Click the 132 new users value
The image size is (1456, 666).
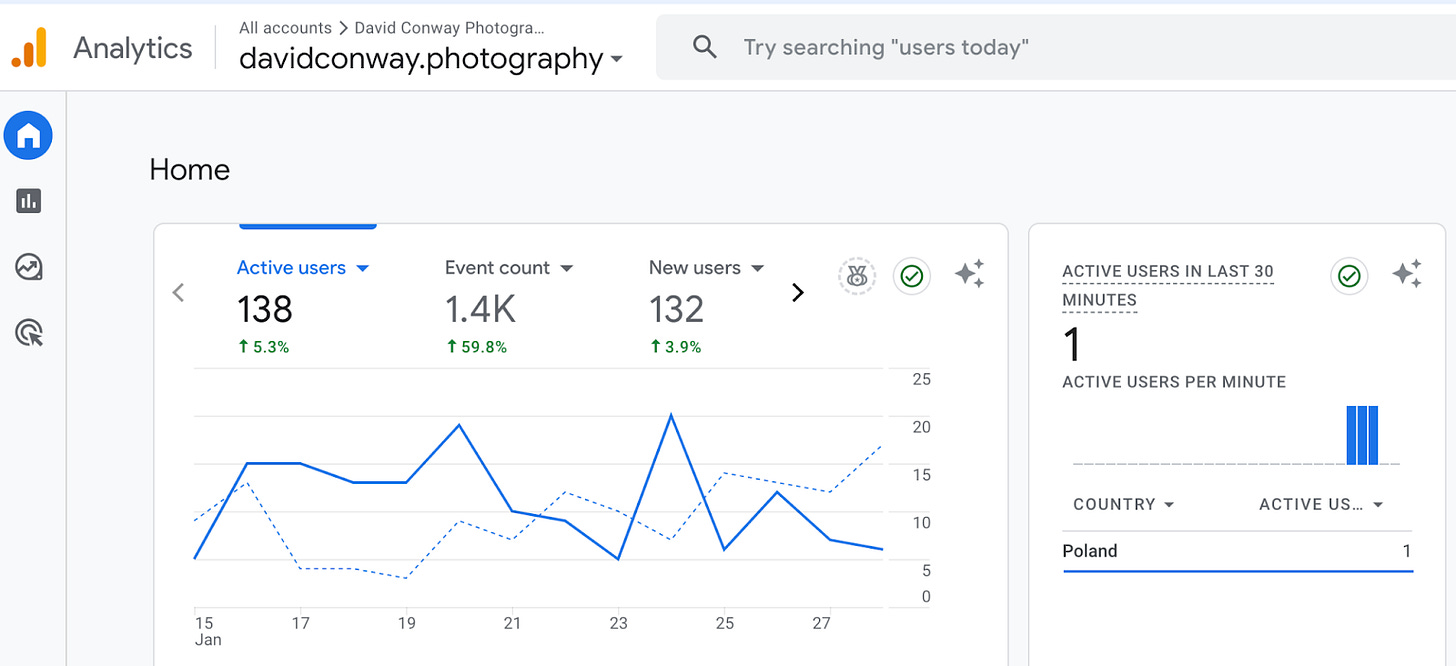click(x=677, y=310)
